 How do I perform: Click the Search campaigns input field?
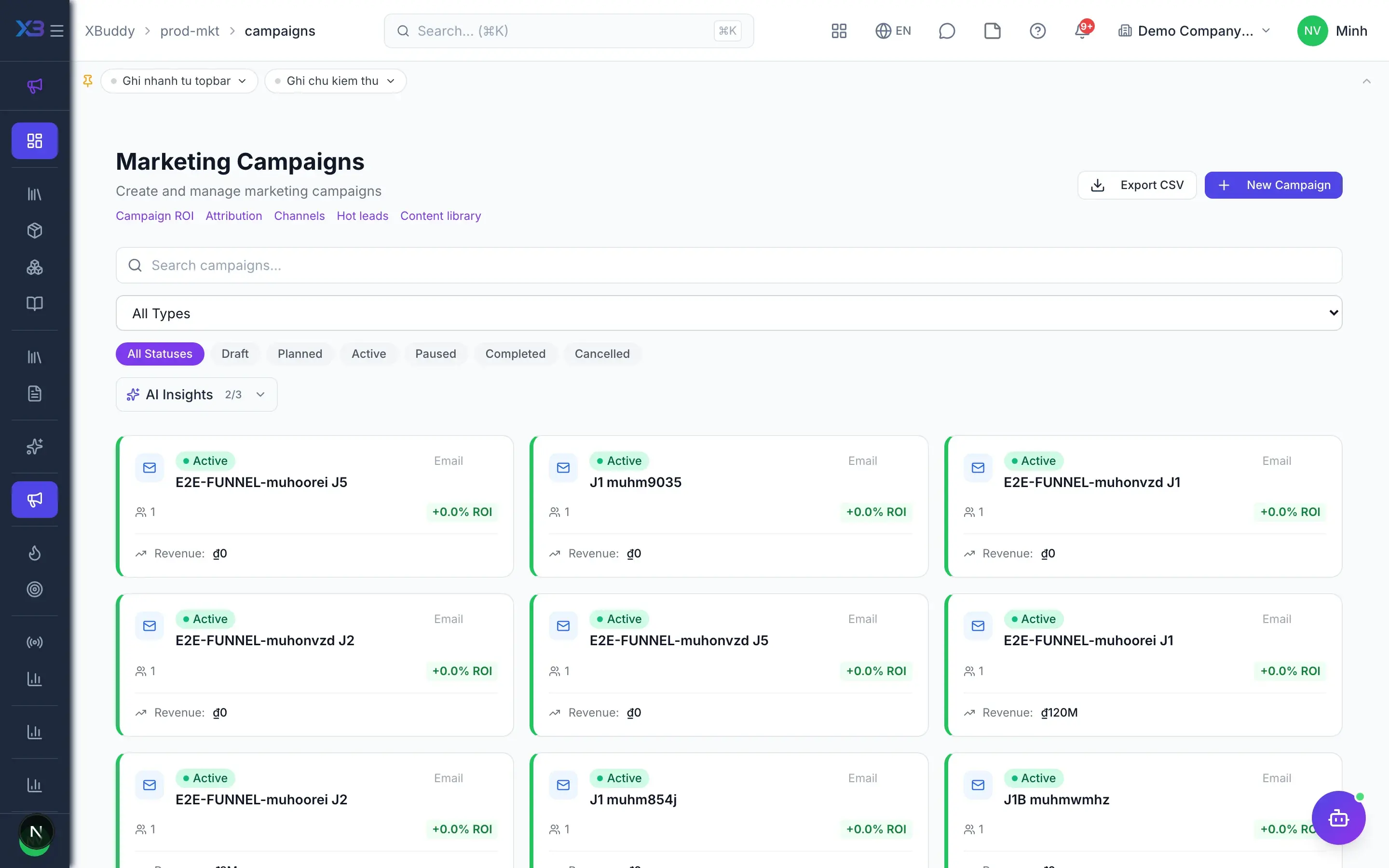coord(729,265)
